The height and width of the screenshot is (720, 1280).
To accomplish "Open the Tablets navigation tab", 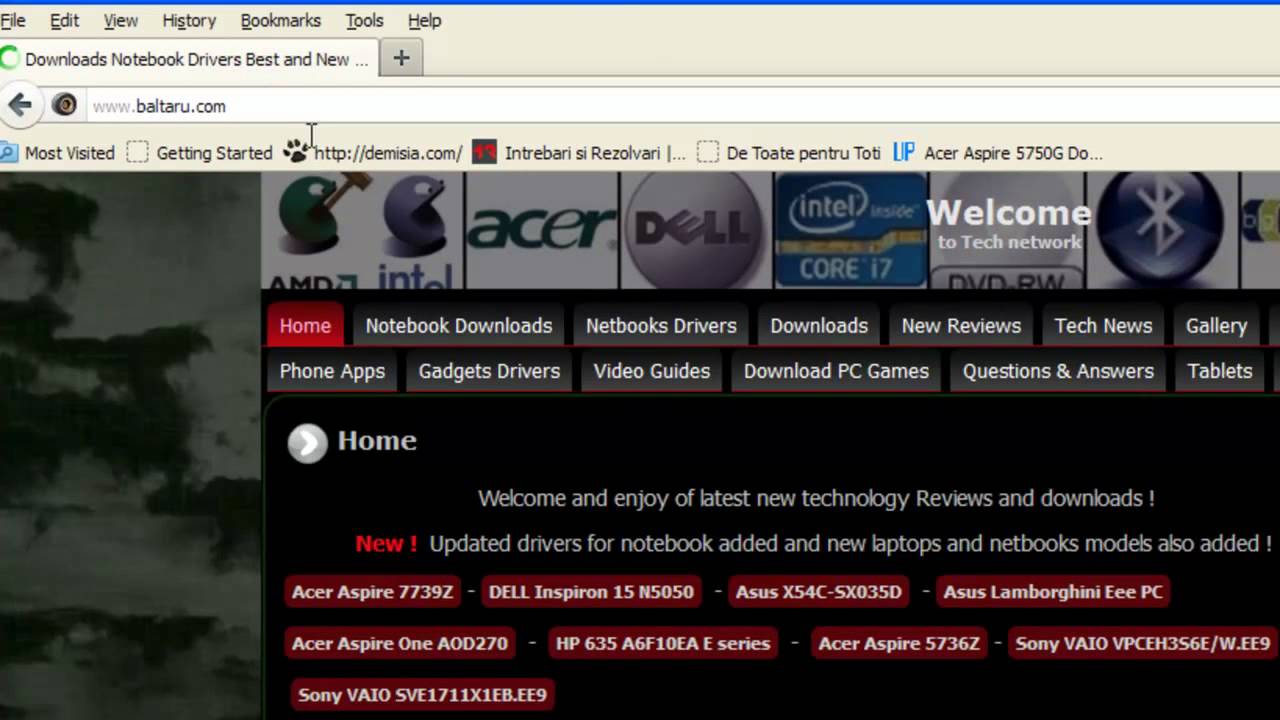I will point(1220,371).
